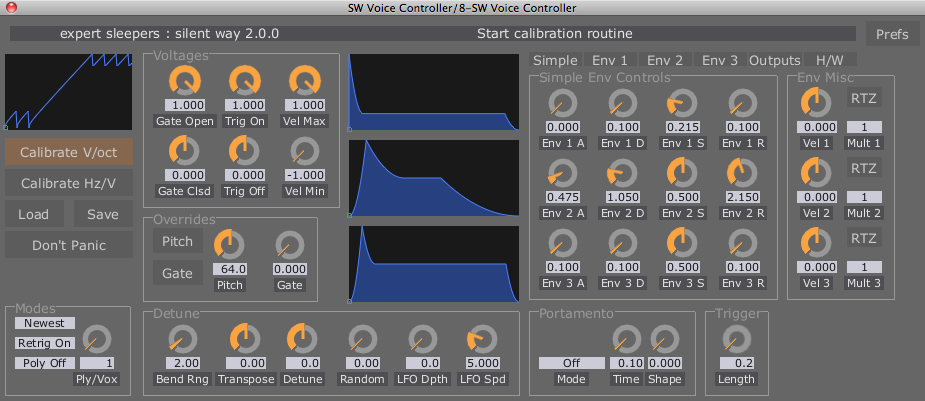Screen dimensions: 925x401
Task: Click the LFO Spd knob
Action: [x=483, y=338]
